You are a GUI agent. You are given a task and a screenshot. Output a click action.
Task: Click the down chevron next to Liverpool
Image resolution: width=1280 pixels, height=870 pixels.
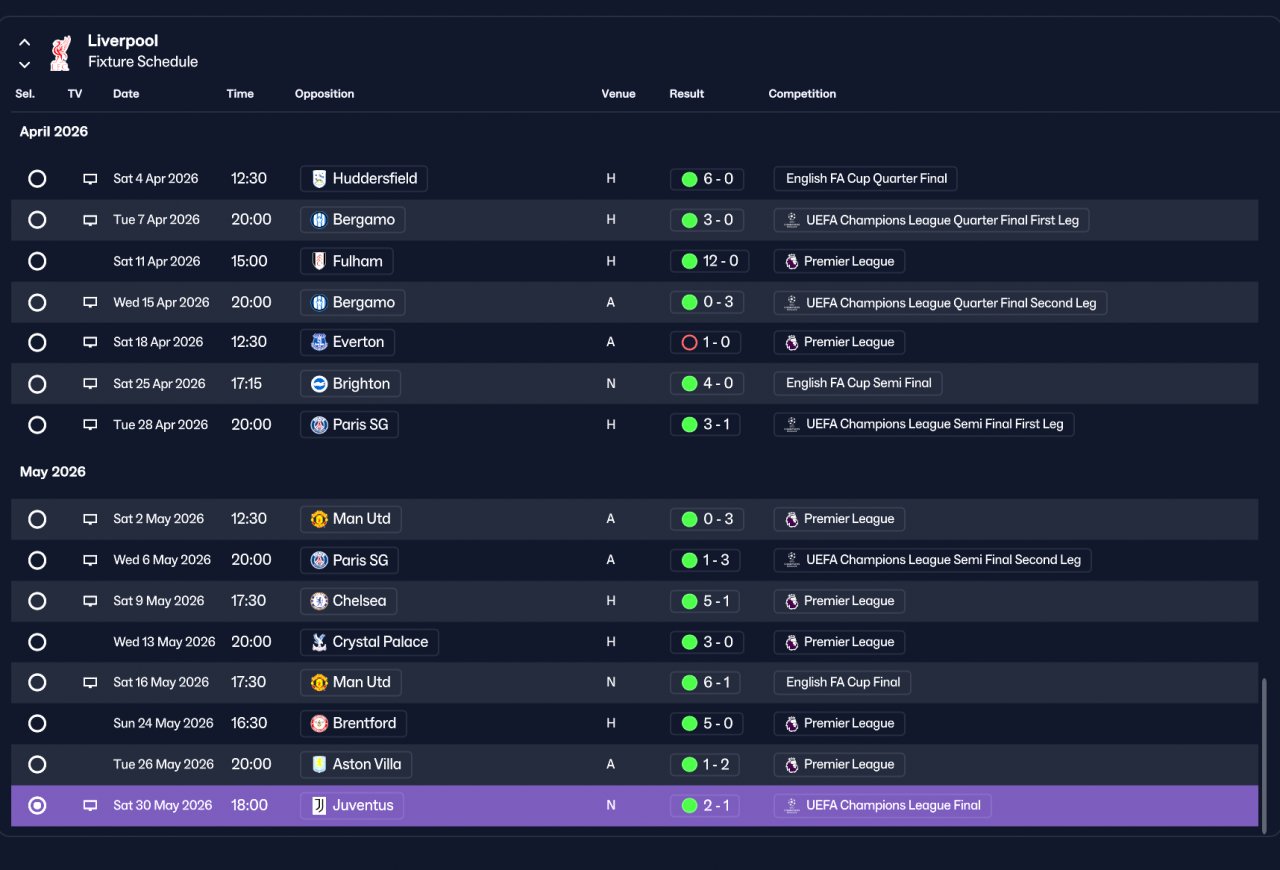(x=25, y=65)
